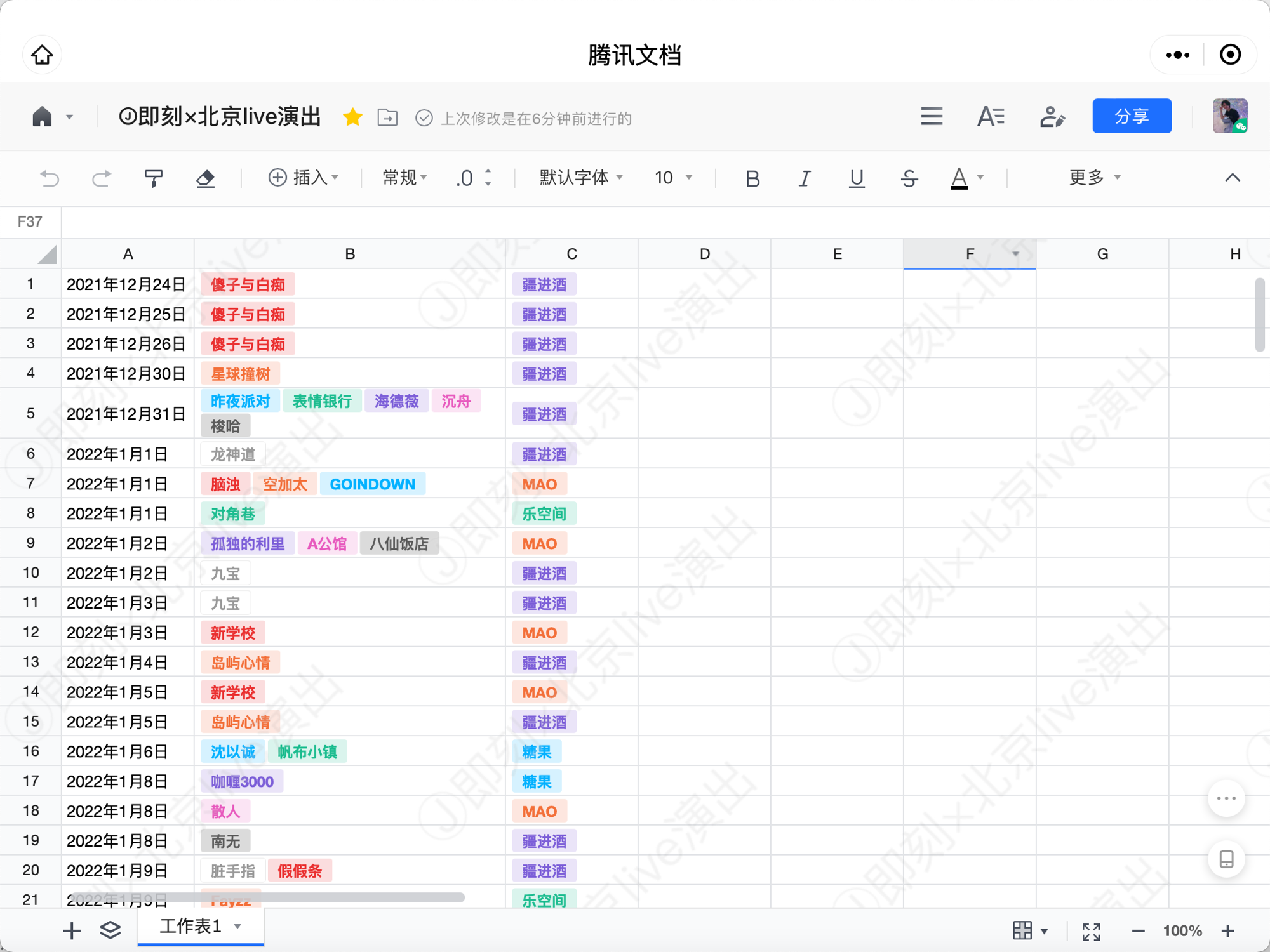
Task: Toggle bold formatting
Action: pyautogui.click(x=752, y=178)
